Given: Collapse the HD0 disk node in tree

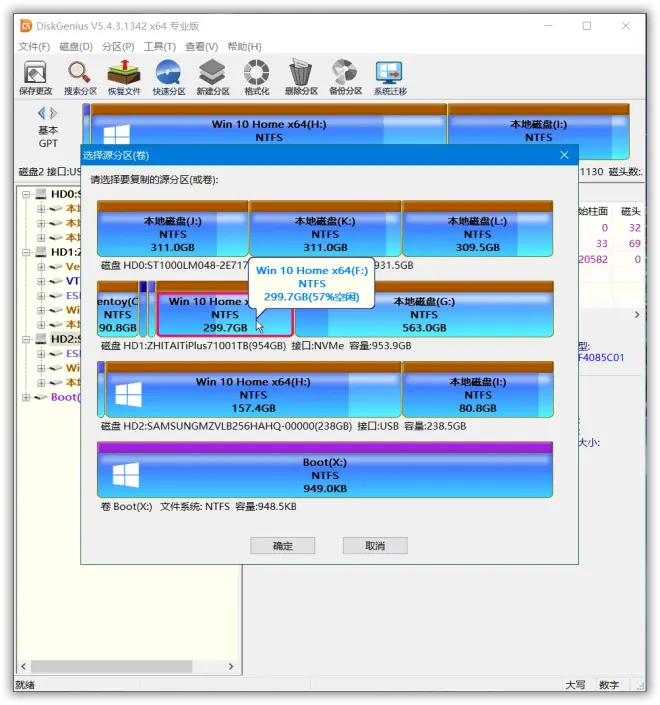Looking at the screenshot, I should pos(27,194).
